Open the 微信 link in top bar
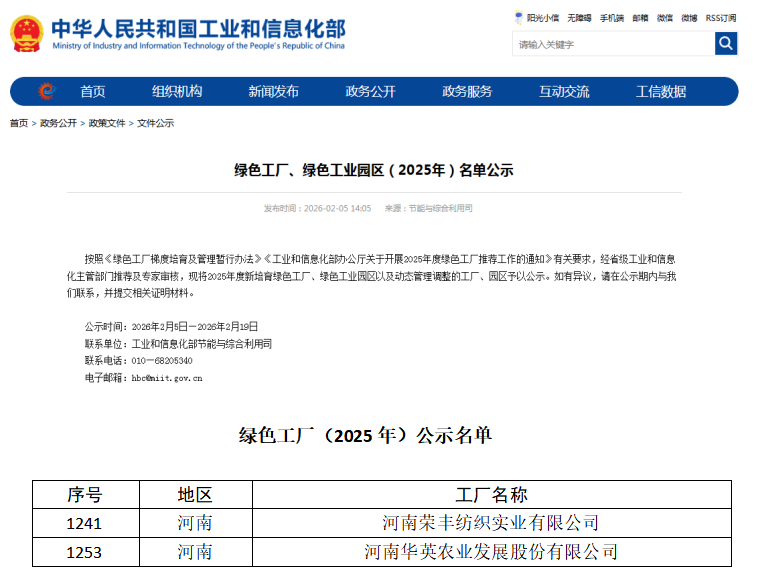 click(x=665, y=18)
